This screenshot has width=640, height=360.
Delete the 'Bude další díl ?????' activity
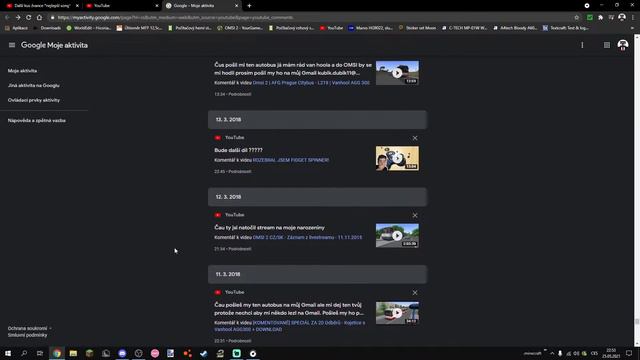tap(415, 138)
